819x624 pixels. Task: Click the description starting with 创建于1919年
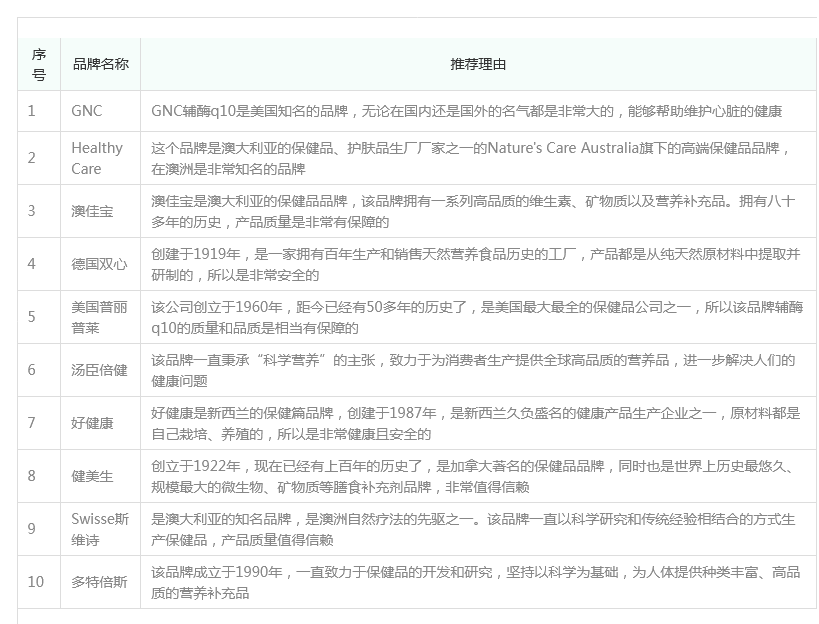[475, 264]
